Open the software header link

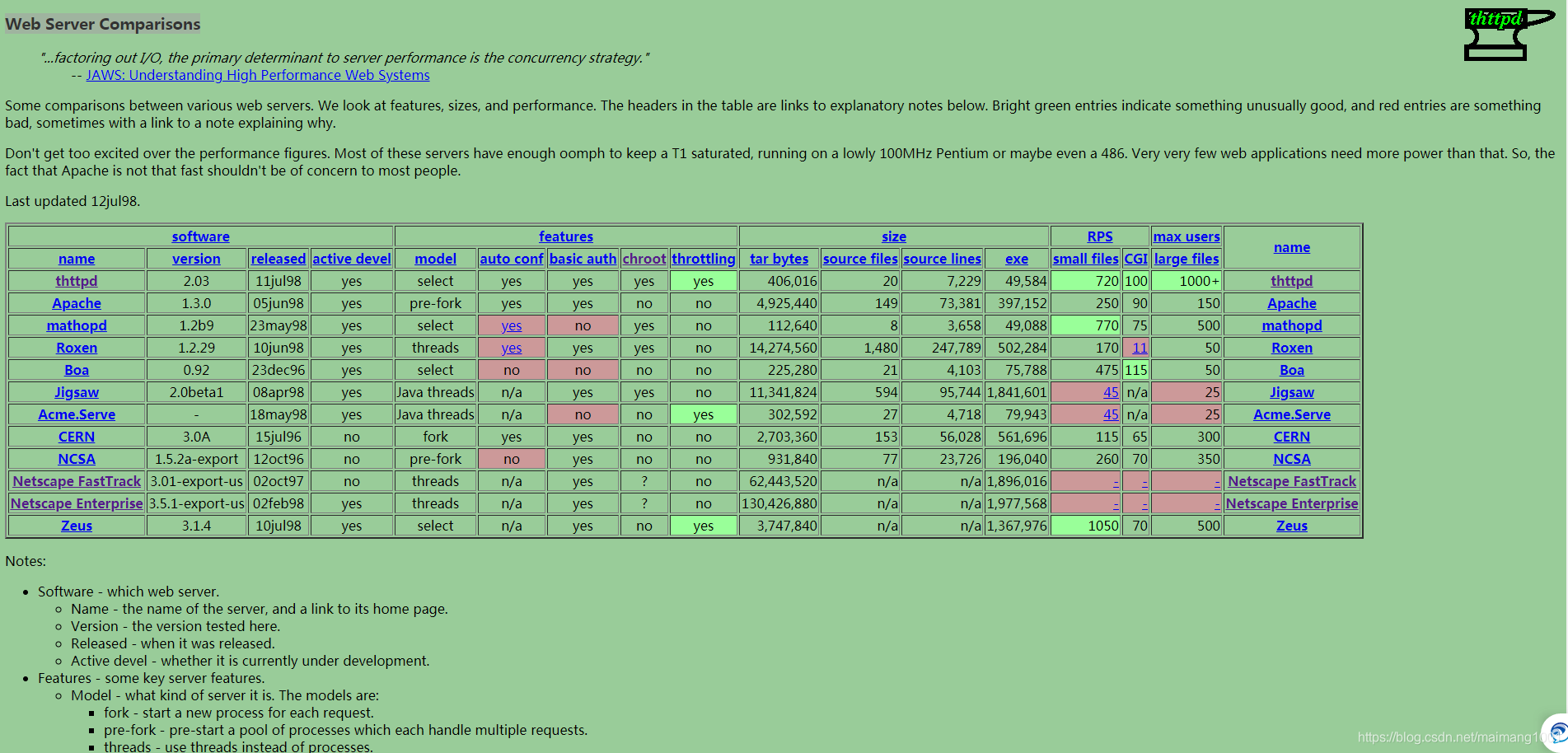[200, 236]
